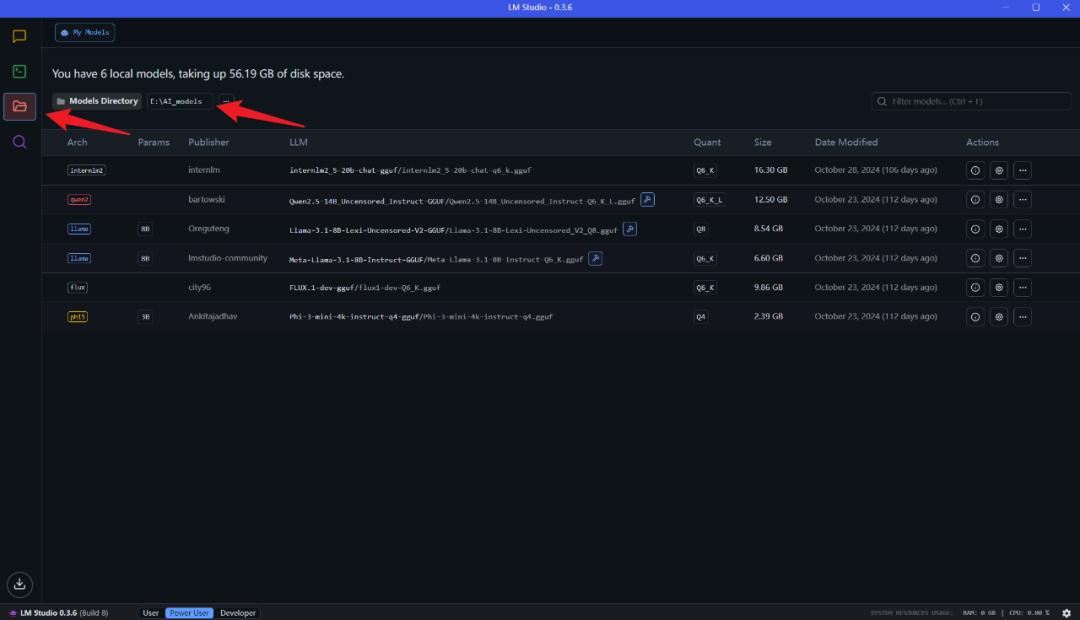
Task: Open the Chat sidebar icon
Action: tap(19, 36)
